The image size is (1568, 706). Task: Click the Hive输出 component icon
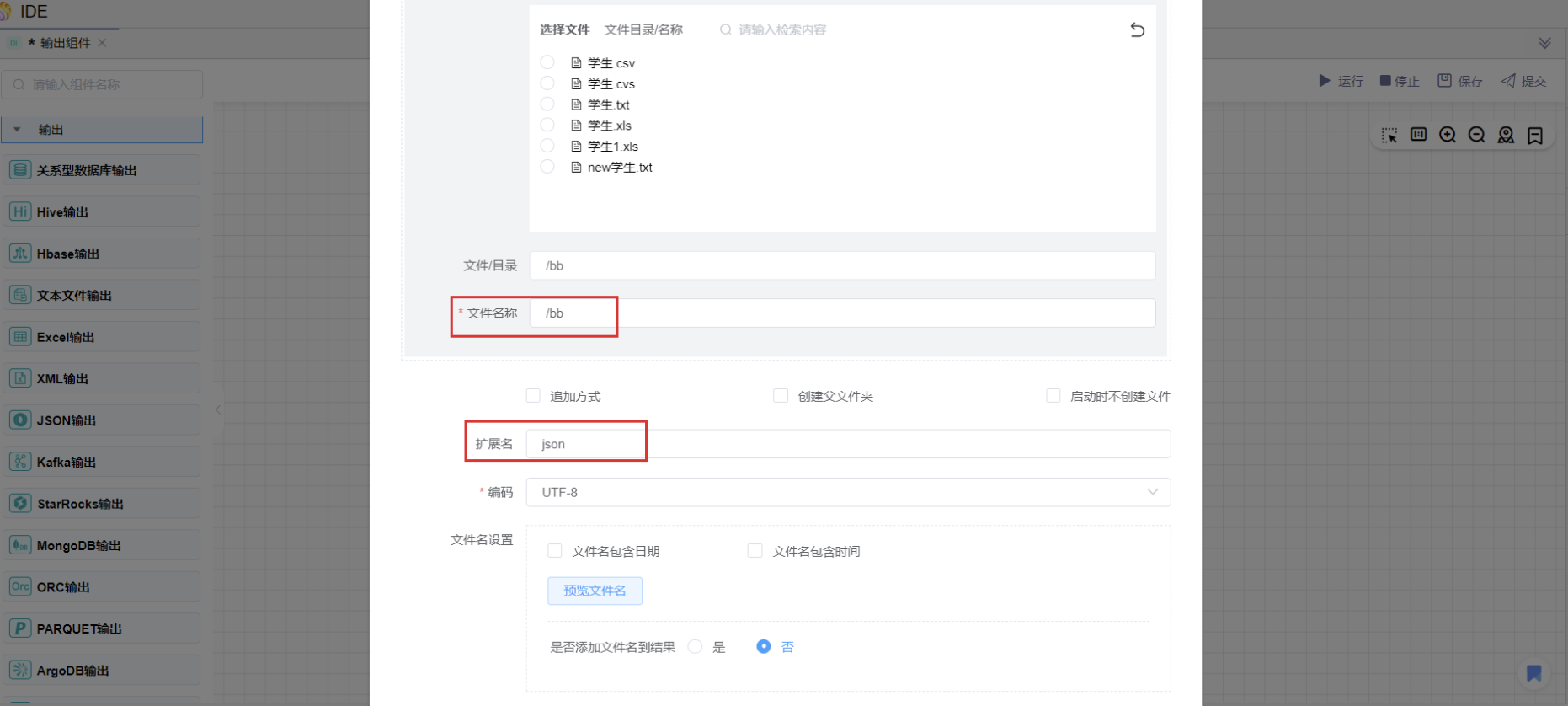(20, 211)
